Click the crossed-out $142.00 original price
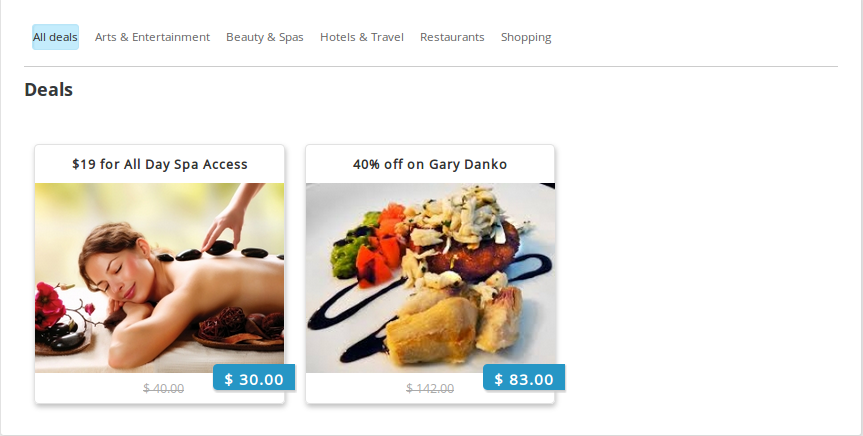The height and width of the screenshot is (436, 863). tap(430, 389)
